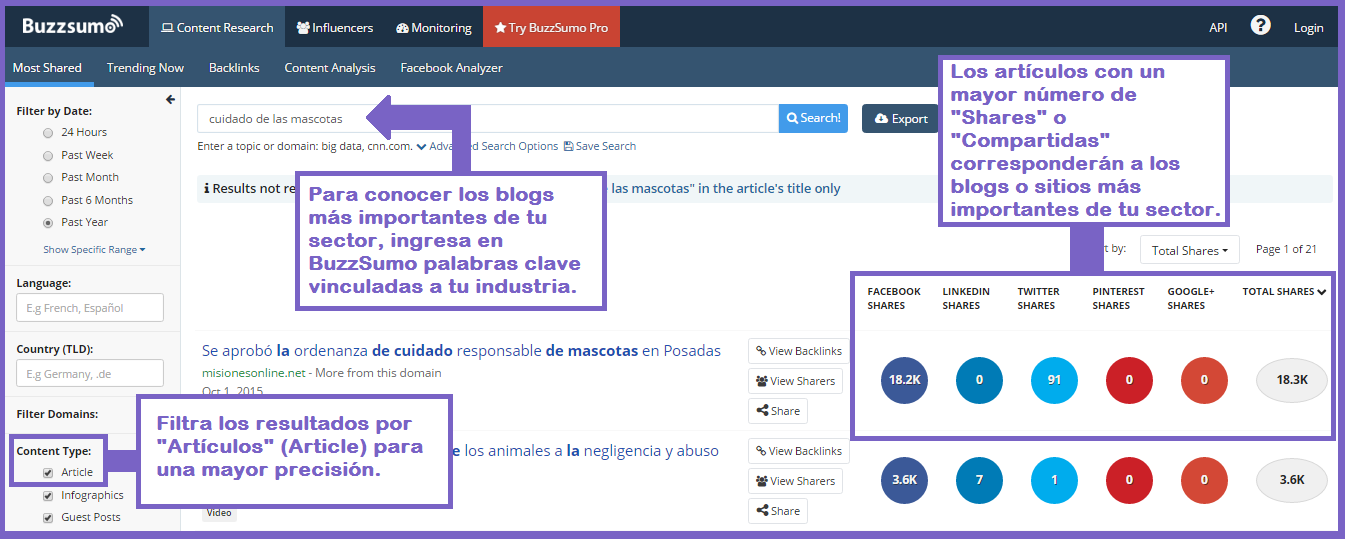Switch to the Trending Now tab
Screen dimensions: 1345x539
pyautogui.click(x=145, y=68)
